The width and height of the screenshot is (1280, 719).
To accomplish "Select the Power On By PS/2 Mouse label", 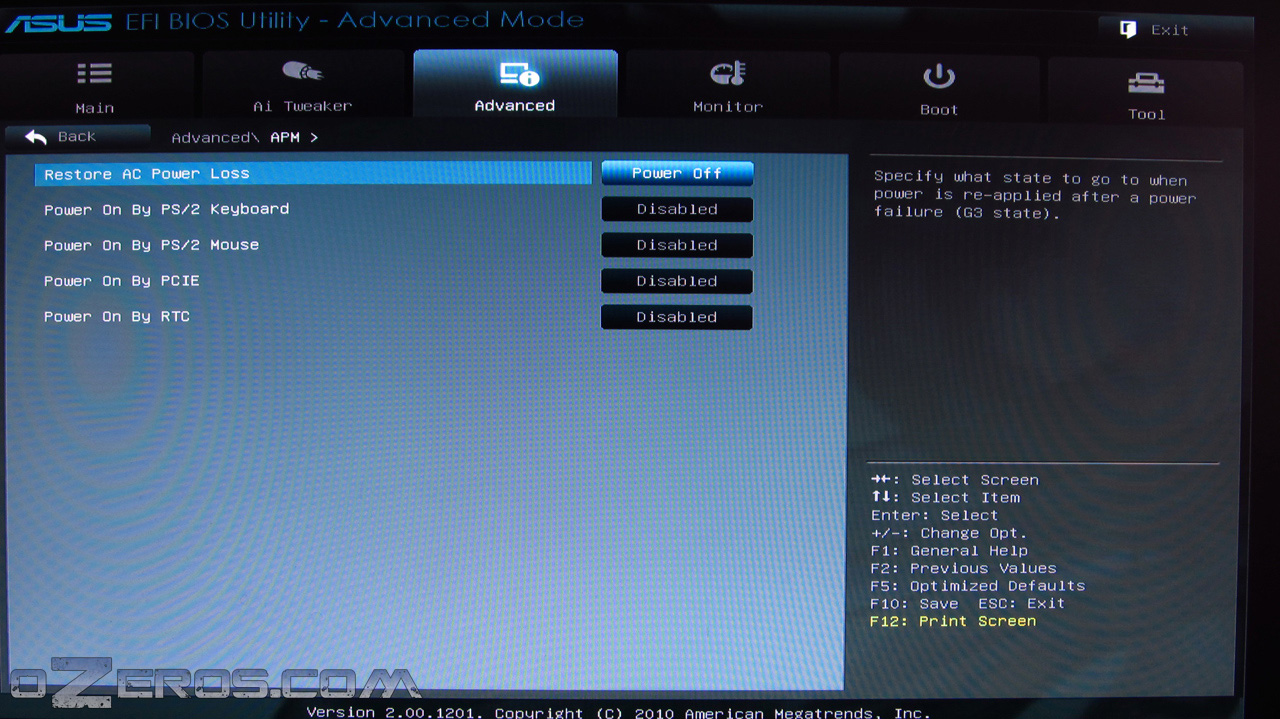I will [151, 245].
